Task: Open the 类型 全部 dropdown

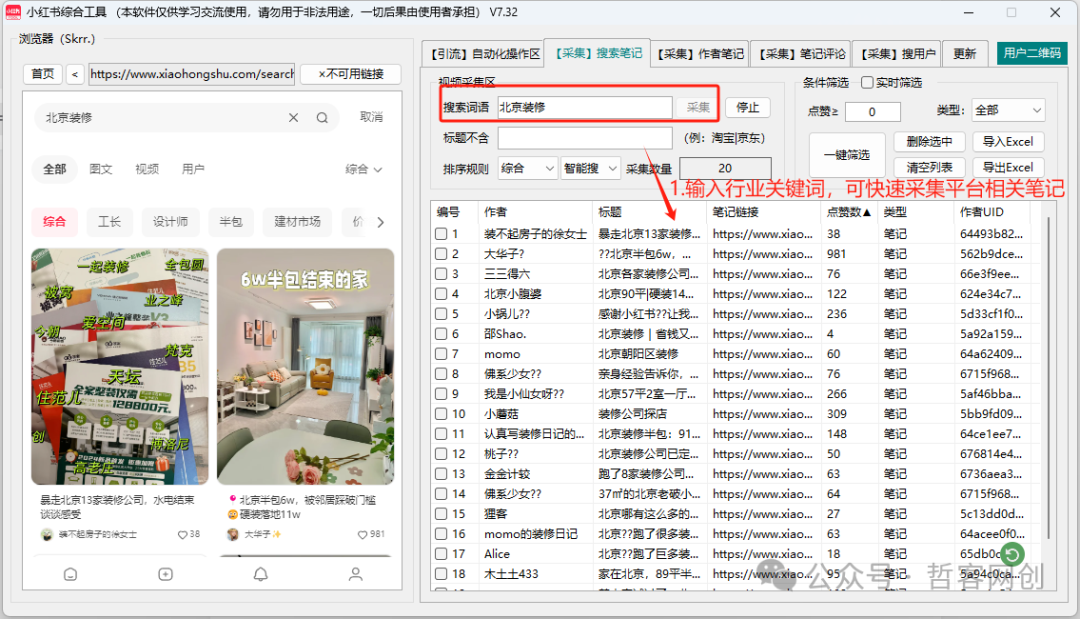Action: tap(1008, 110)
